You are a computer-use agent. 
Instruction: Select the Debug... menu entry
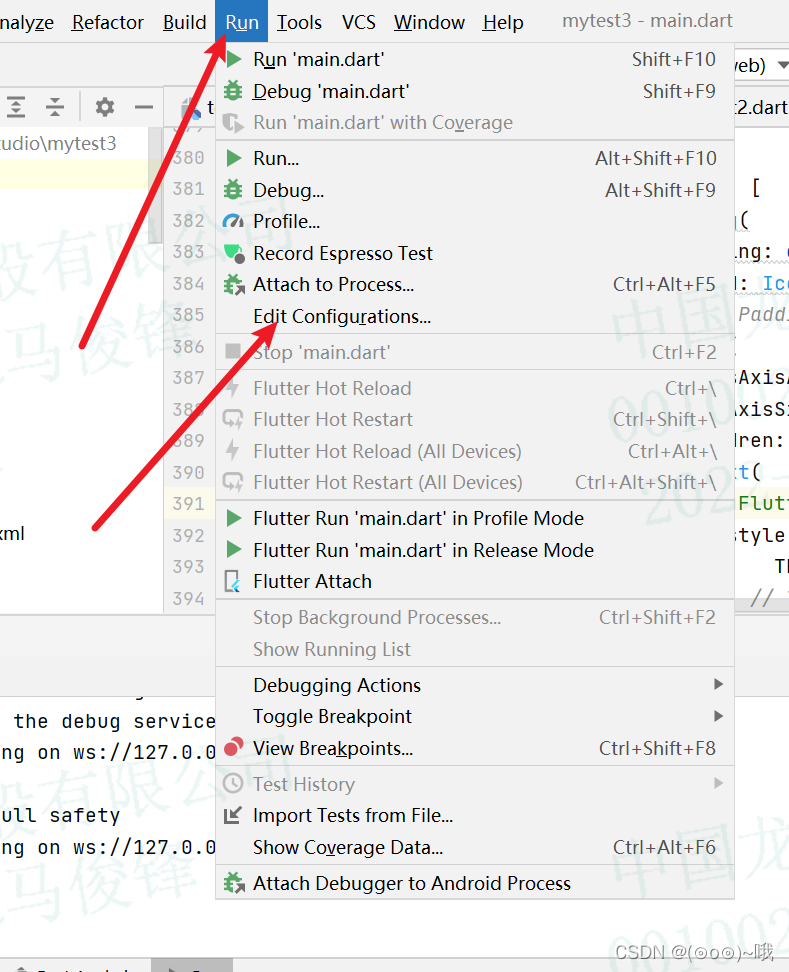[475, 190]
